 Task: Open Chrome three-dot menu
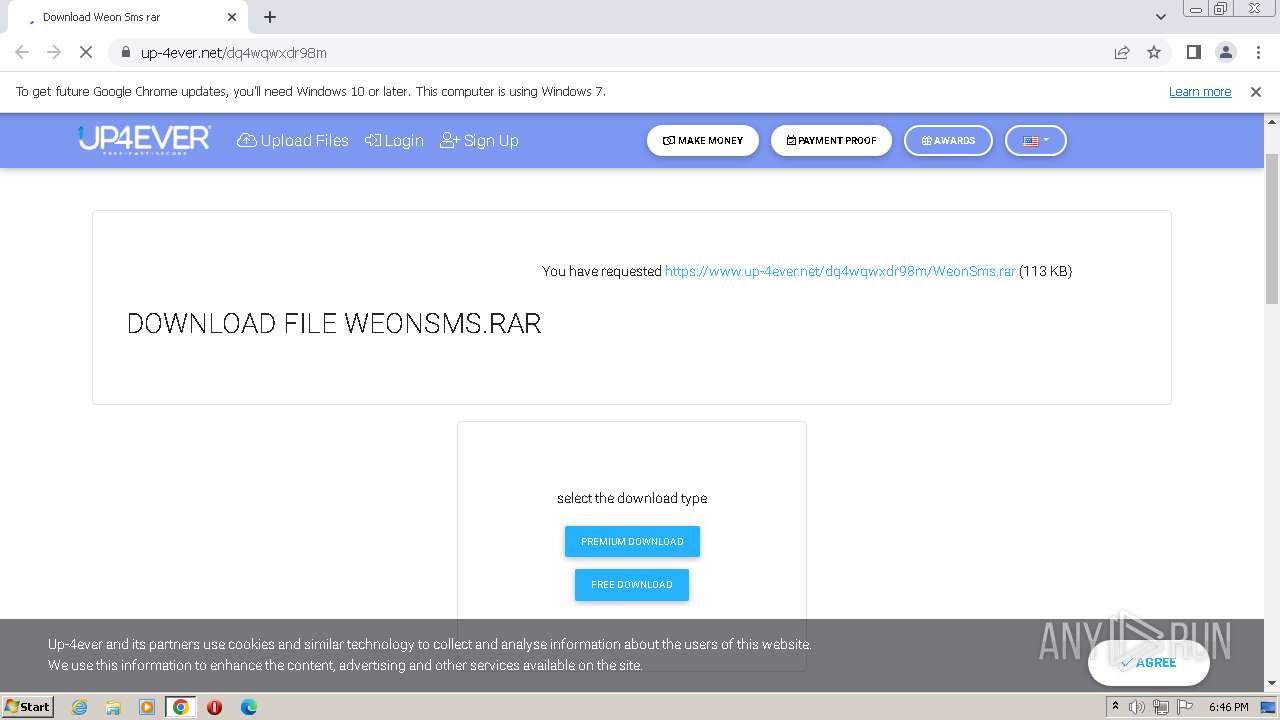coord(1257,52)
